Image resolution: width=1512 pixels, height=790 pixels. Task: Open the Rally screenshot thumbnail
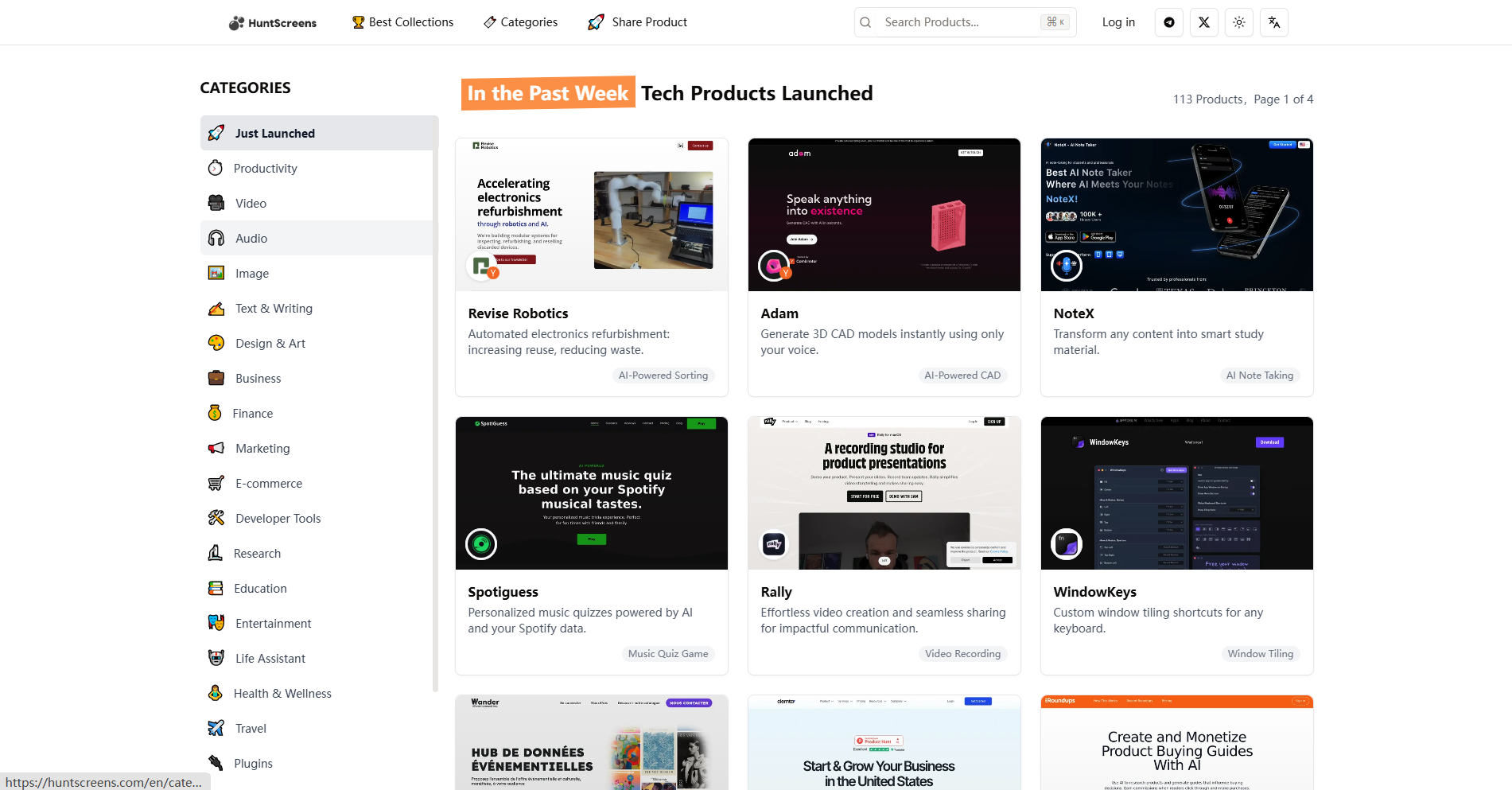884,493
